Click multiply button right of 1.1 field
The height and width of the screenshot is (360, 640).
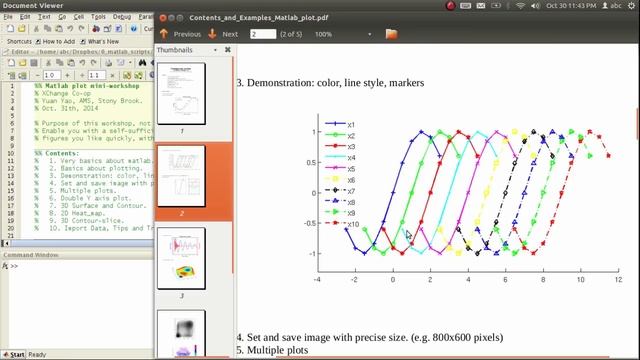point(112,76)
